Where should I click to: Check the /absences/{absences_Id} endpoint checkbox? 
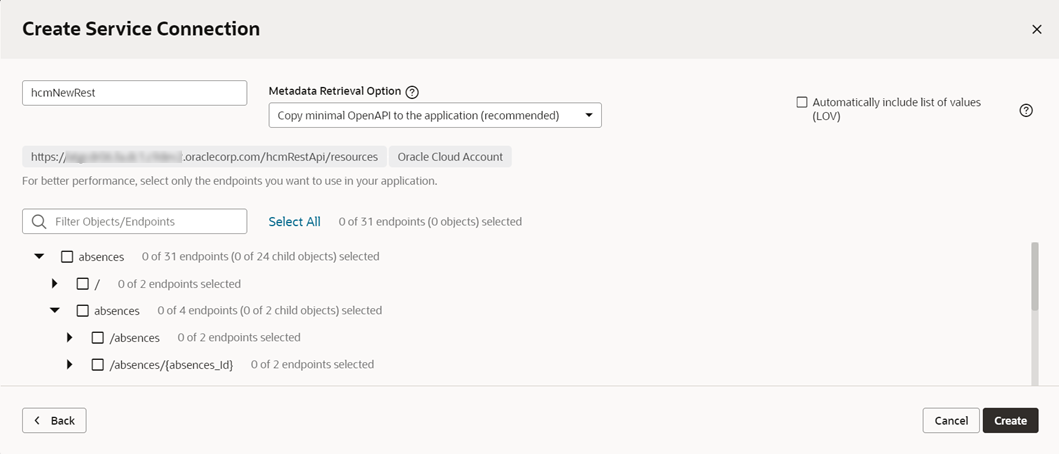pos(98,365)
